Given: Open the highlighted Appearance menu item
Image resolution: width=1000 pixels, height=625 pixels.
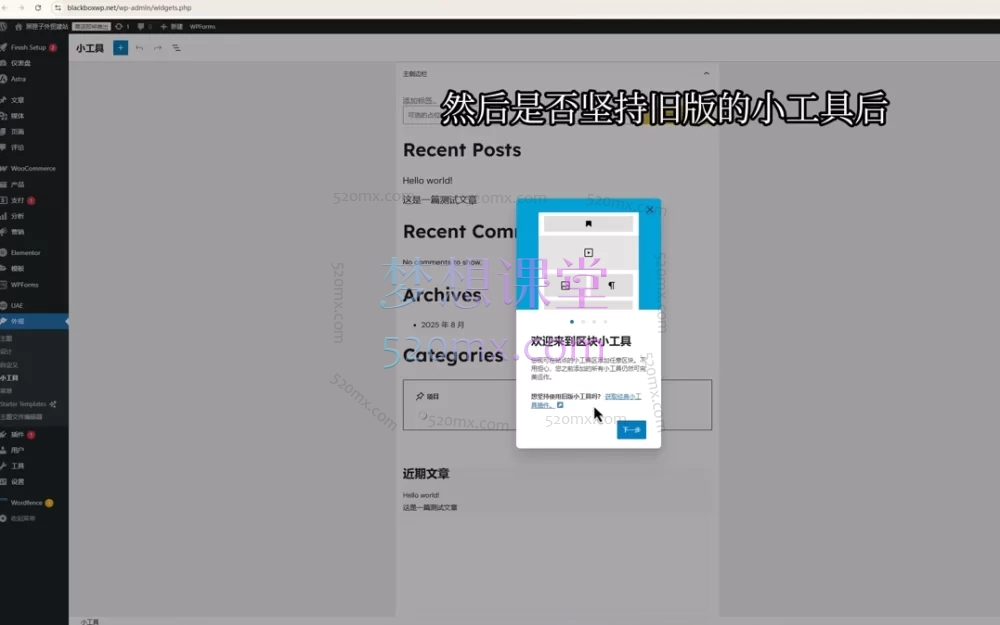Looking at the screenshot, I should [34, 321].
